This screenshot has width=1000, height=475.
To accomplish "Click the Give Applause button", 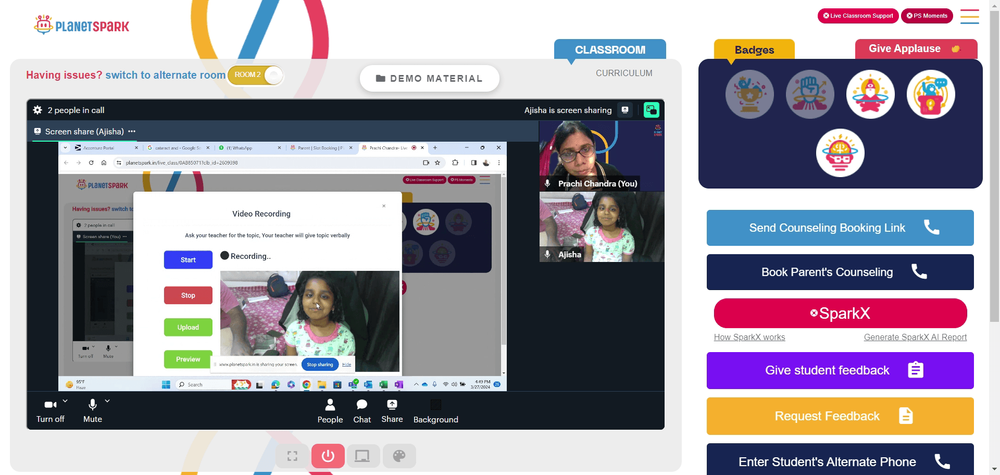I will click(916, 49).
